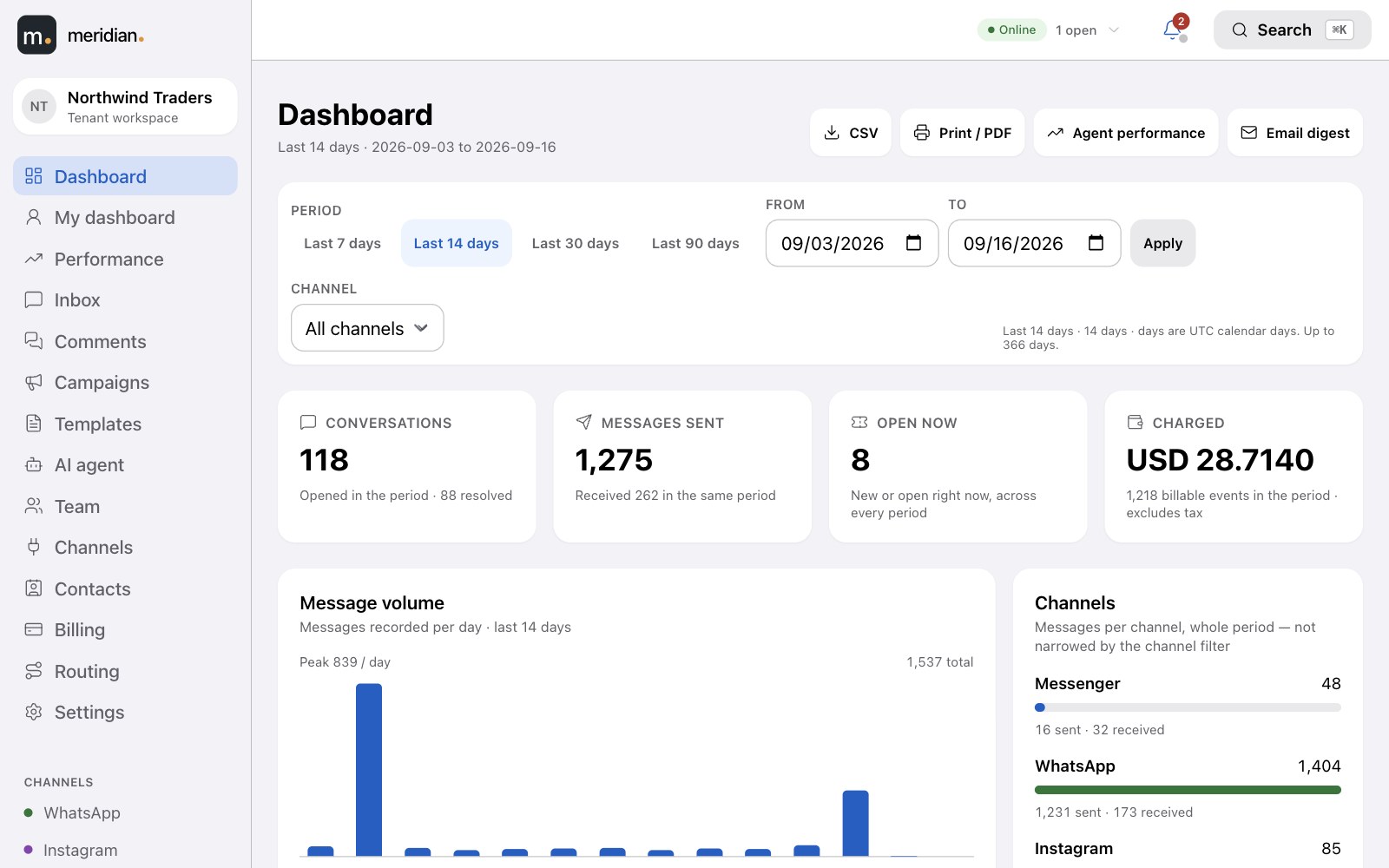Click the AI agent robot icon

pyautogui.click(x=34, y=464)
